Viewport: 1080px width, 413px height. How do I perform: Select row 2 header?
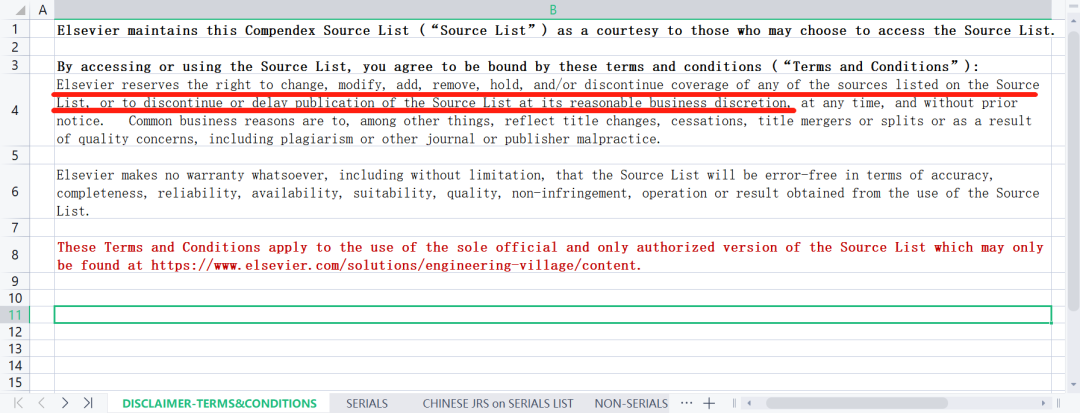click(x=15, y=47)
